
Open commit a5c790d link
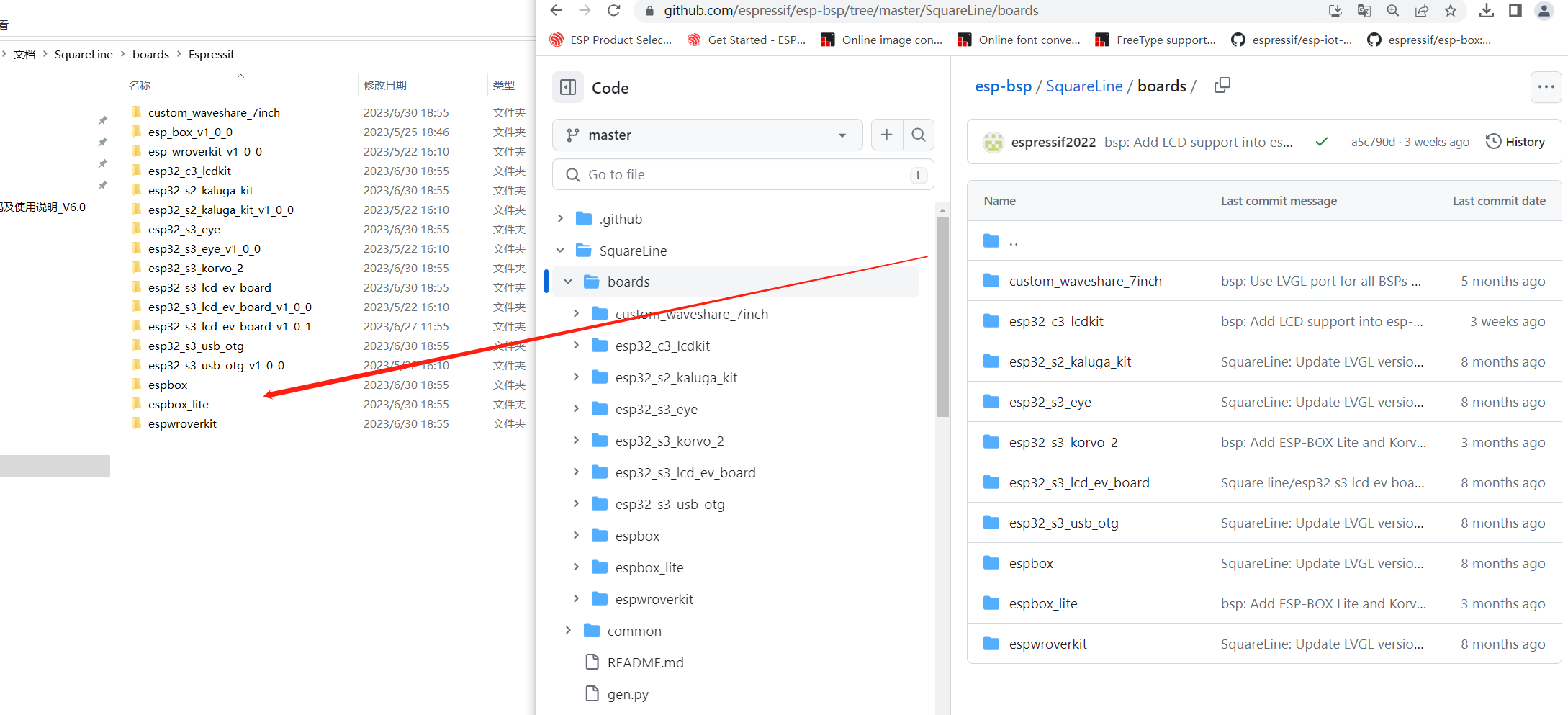1373,142
